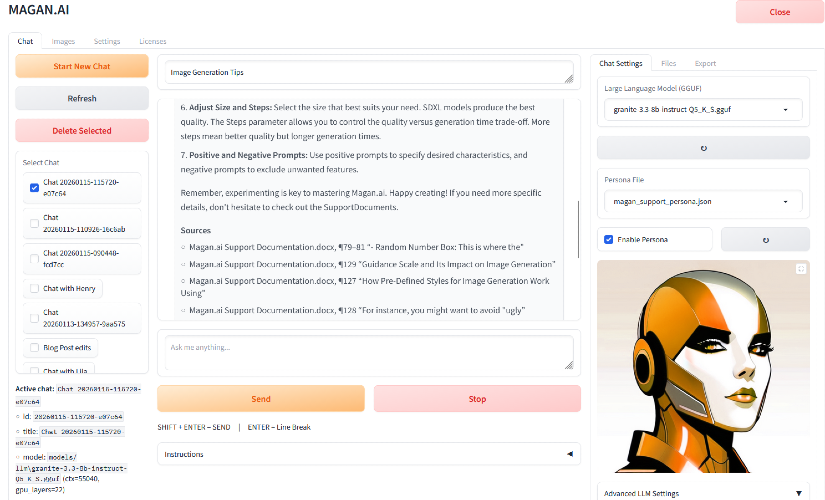825x500 pixels.
Task: Switch to the Images tab
Action: 63,41
